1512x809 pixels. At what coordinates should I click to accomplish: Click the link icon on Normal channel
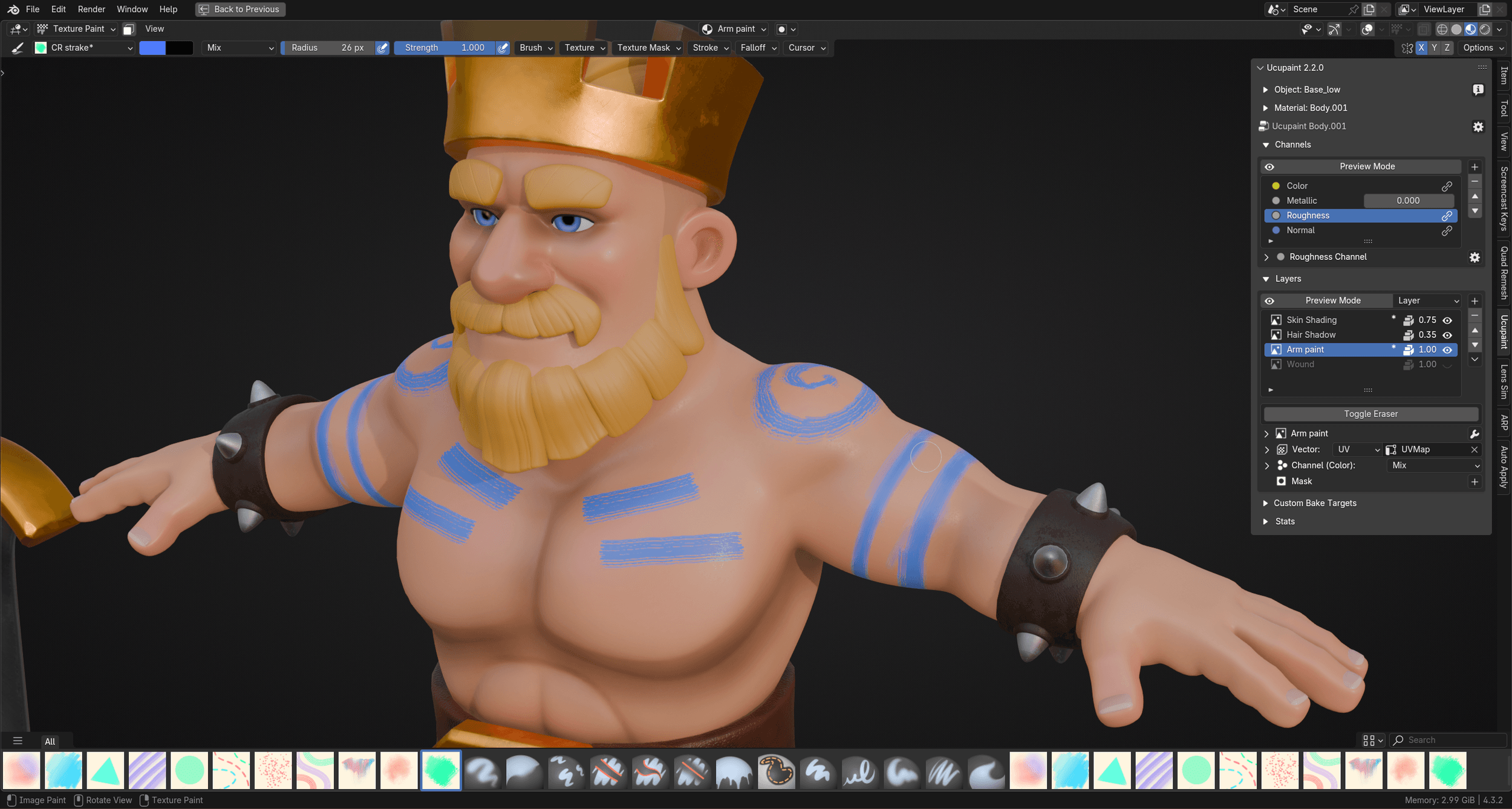point(1447,230)
